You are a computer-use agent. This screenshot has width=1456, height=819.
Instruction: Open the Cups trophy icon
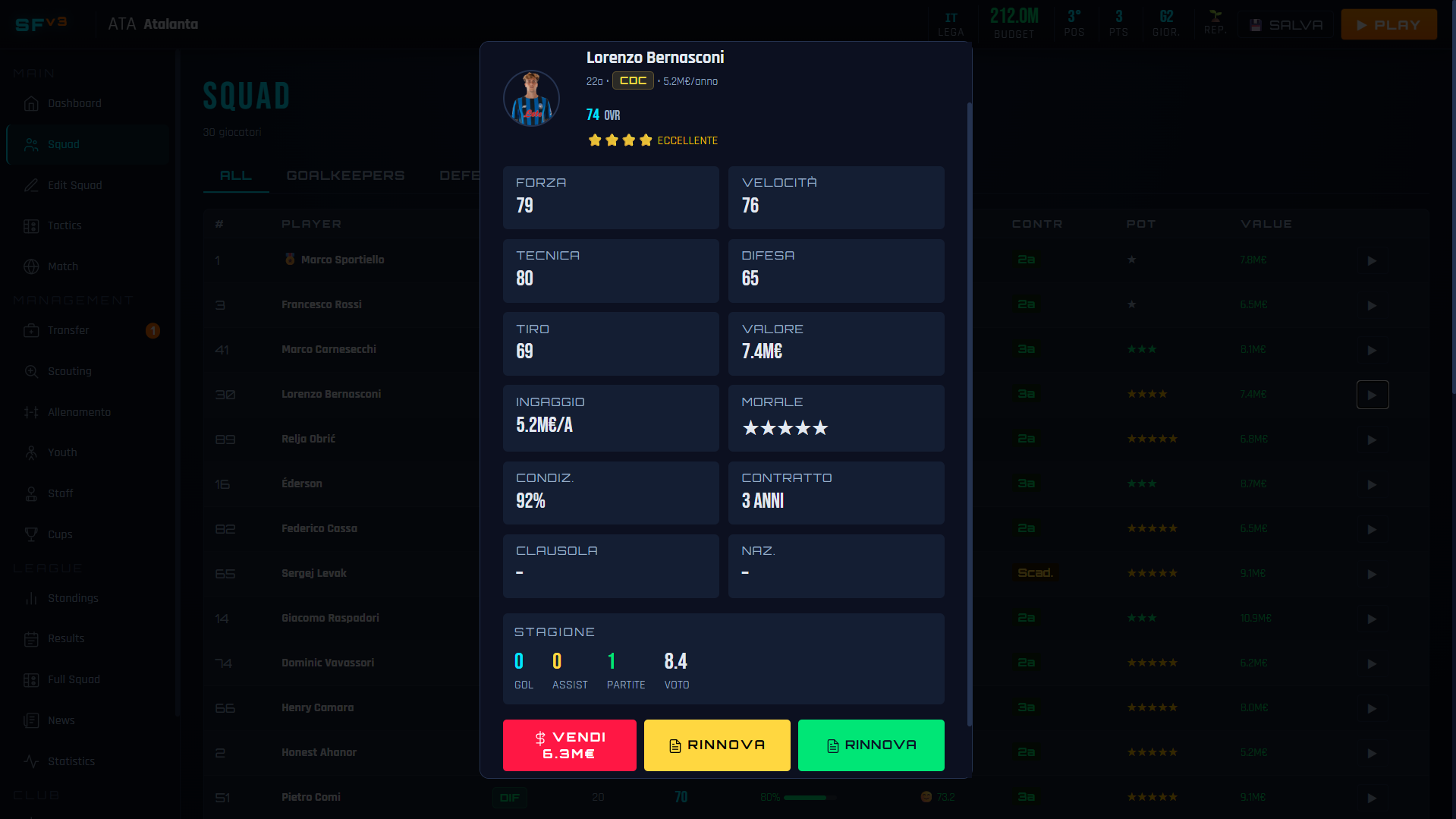tap(31, 535)
